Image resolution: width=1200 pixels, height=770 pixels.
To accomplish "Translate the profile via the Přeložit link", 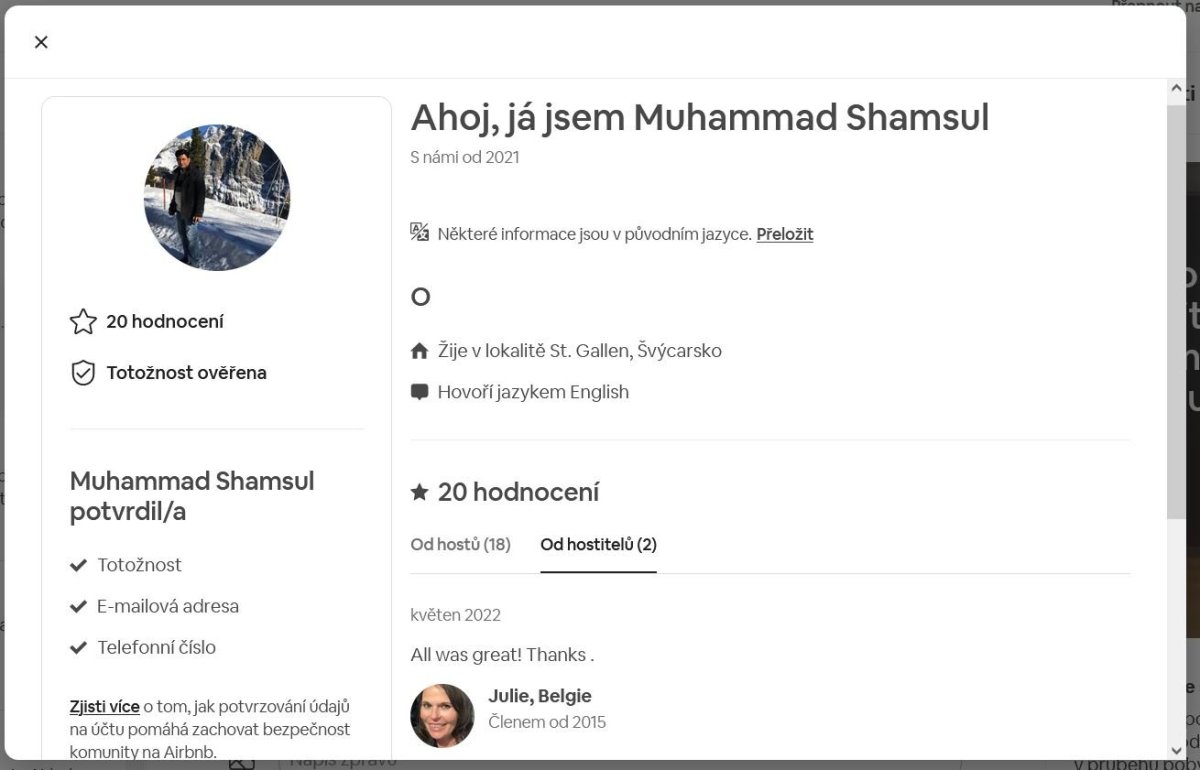I will (784, 234).
